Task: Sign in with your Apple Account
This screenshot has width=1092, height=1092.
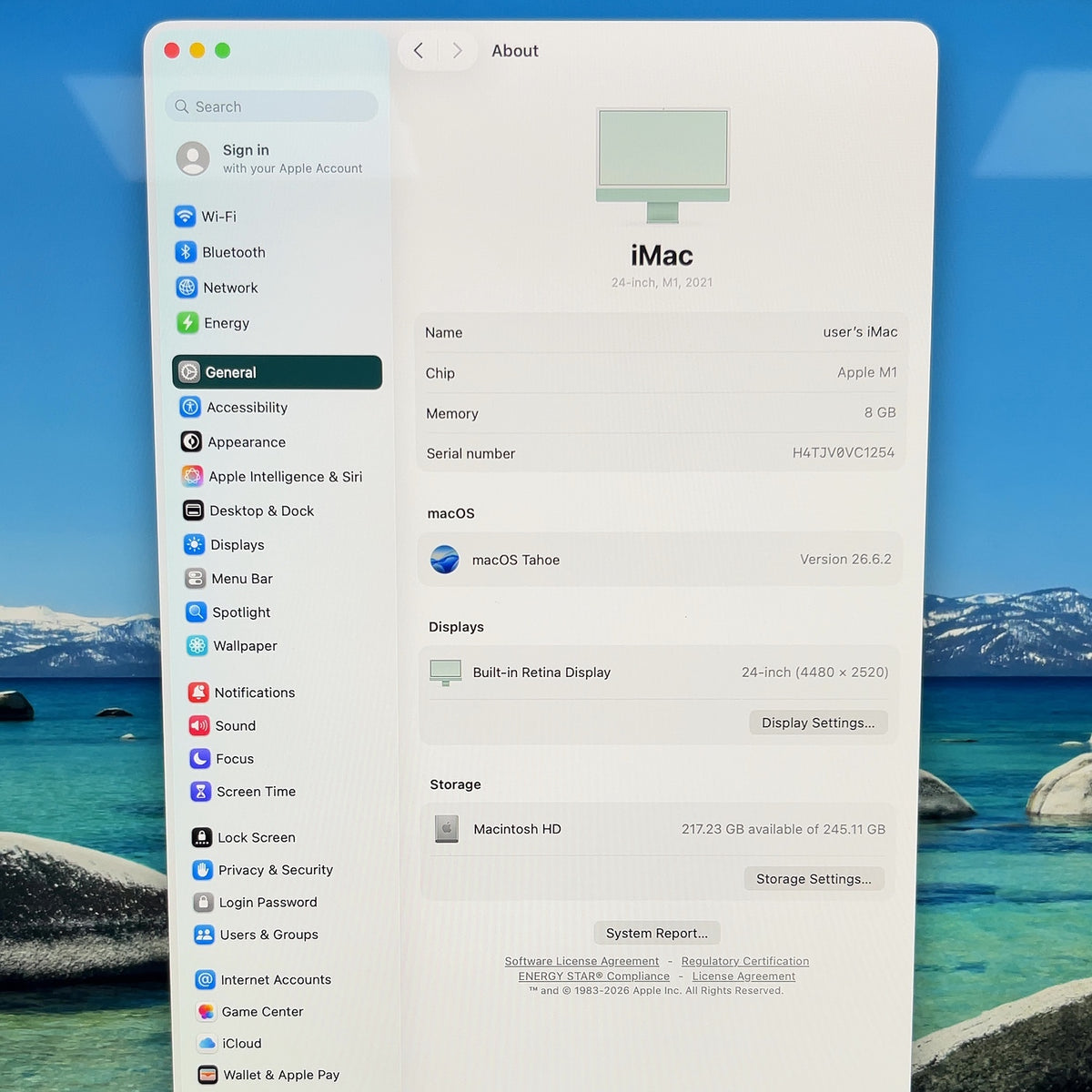Action: [x=269, y=158]
